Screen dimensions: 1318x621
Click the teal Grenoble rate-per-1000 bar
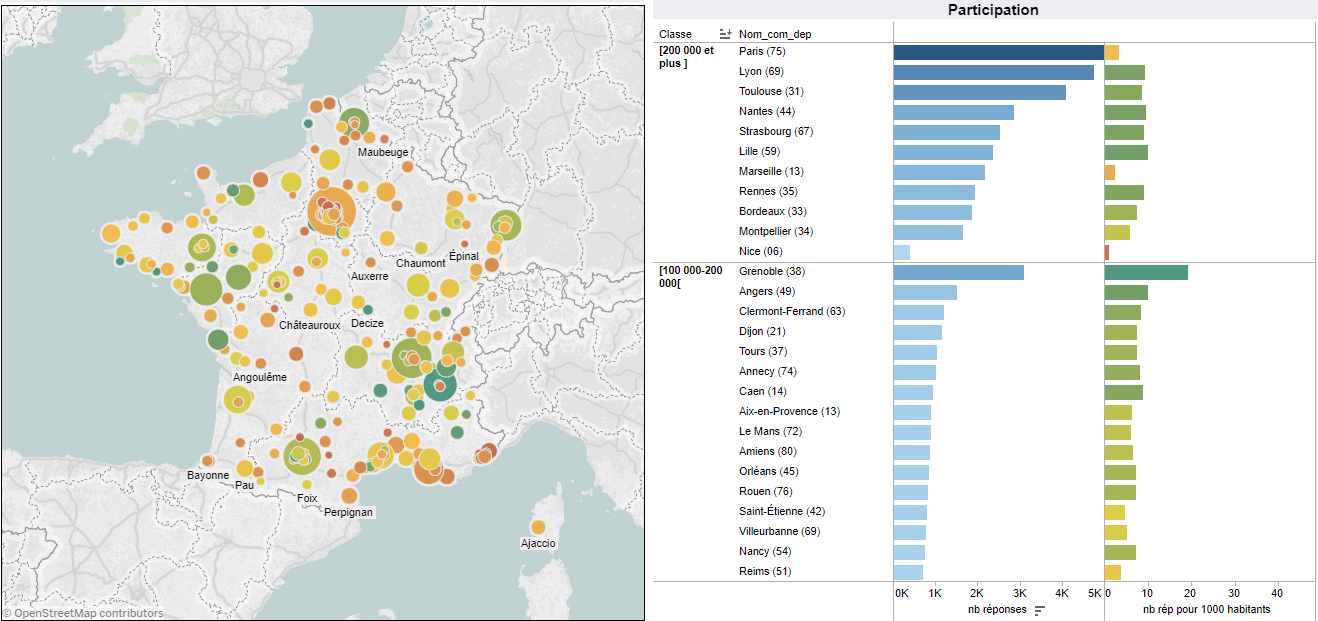click(x=1145, y=272)
